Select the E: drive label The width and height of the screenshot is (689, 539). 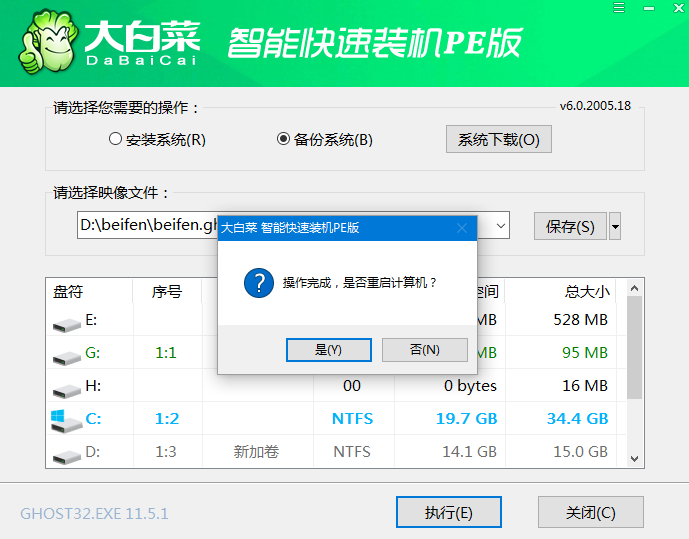91,320
